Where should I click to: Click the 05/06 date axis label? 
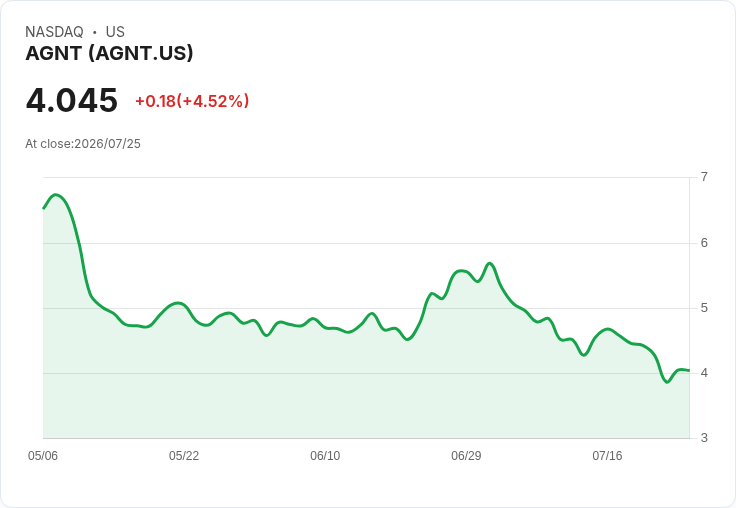[43, 456]
